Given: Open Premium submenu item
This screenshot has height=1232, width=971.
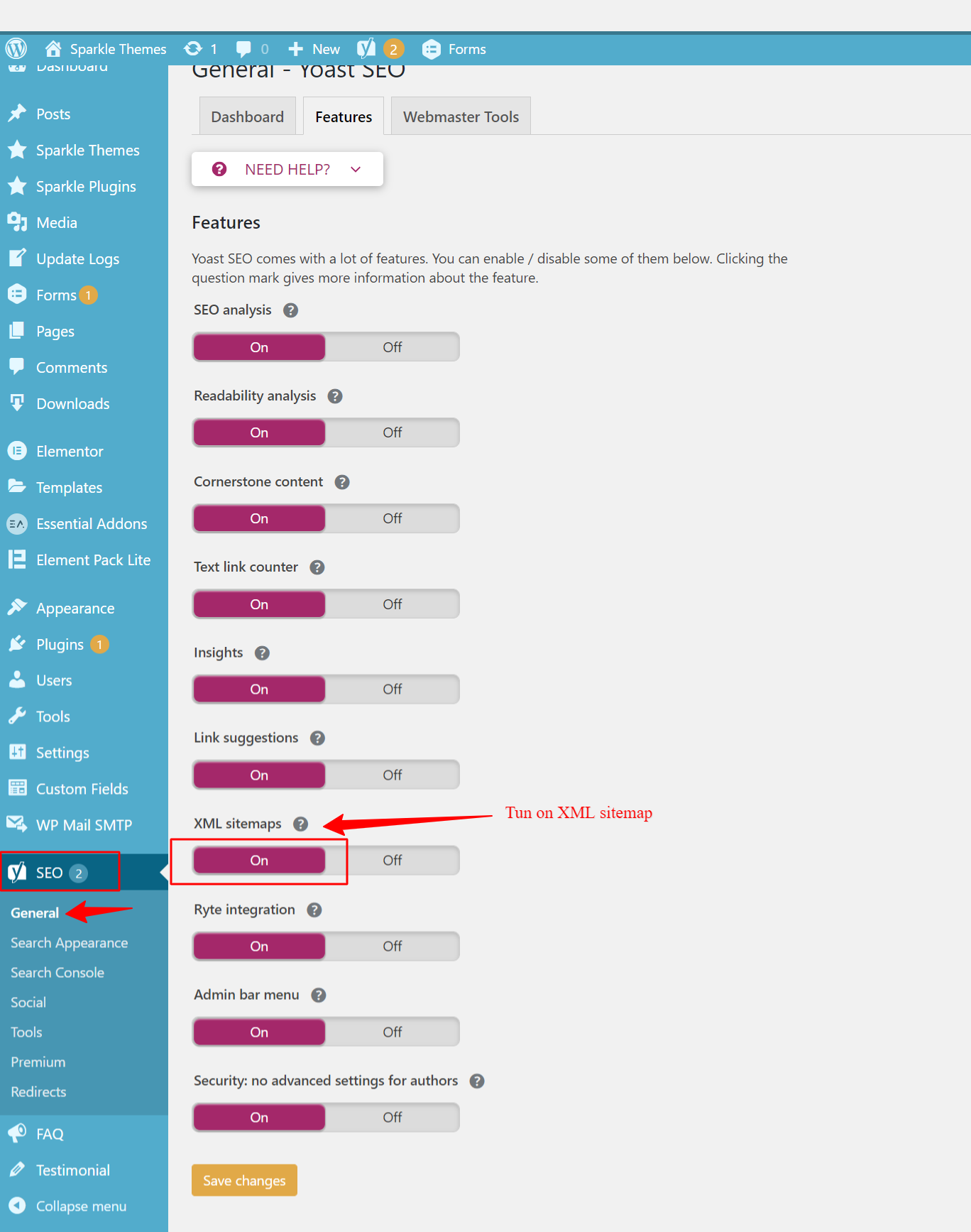Looking at the screenshot, I should (38, 1062).
